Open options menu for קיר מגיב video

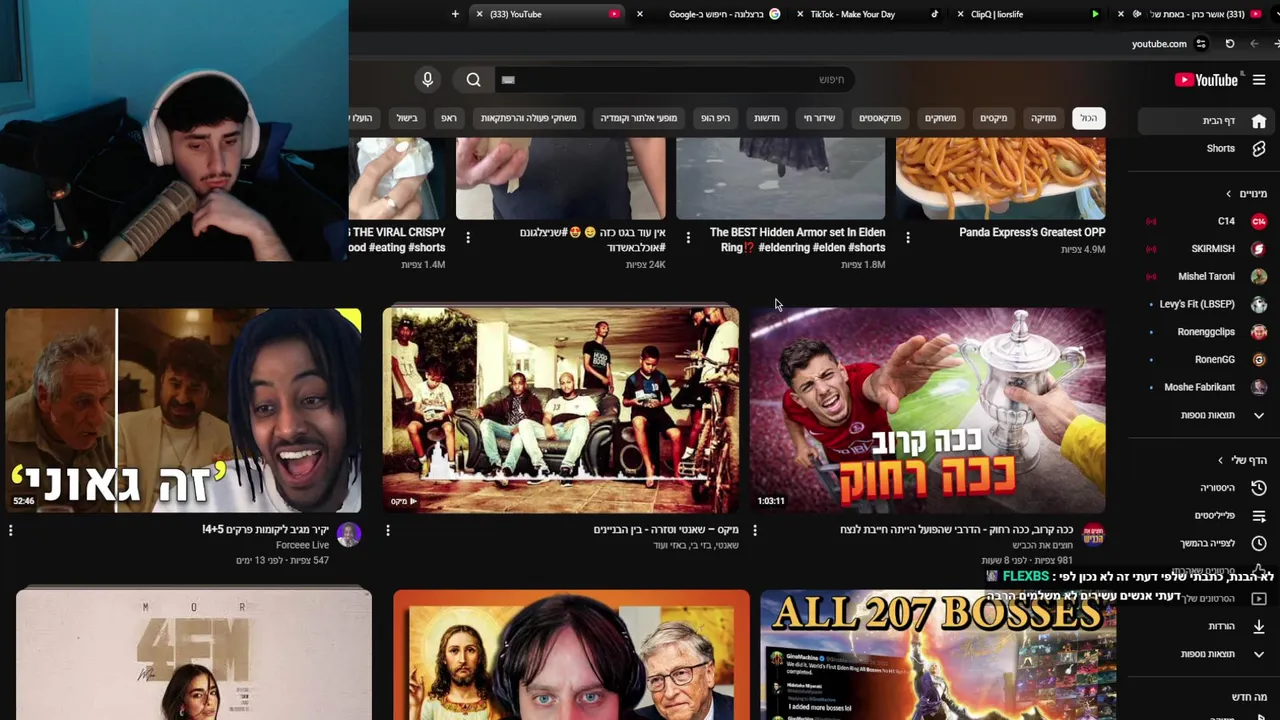11,530
